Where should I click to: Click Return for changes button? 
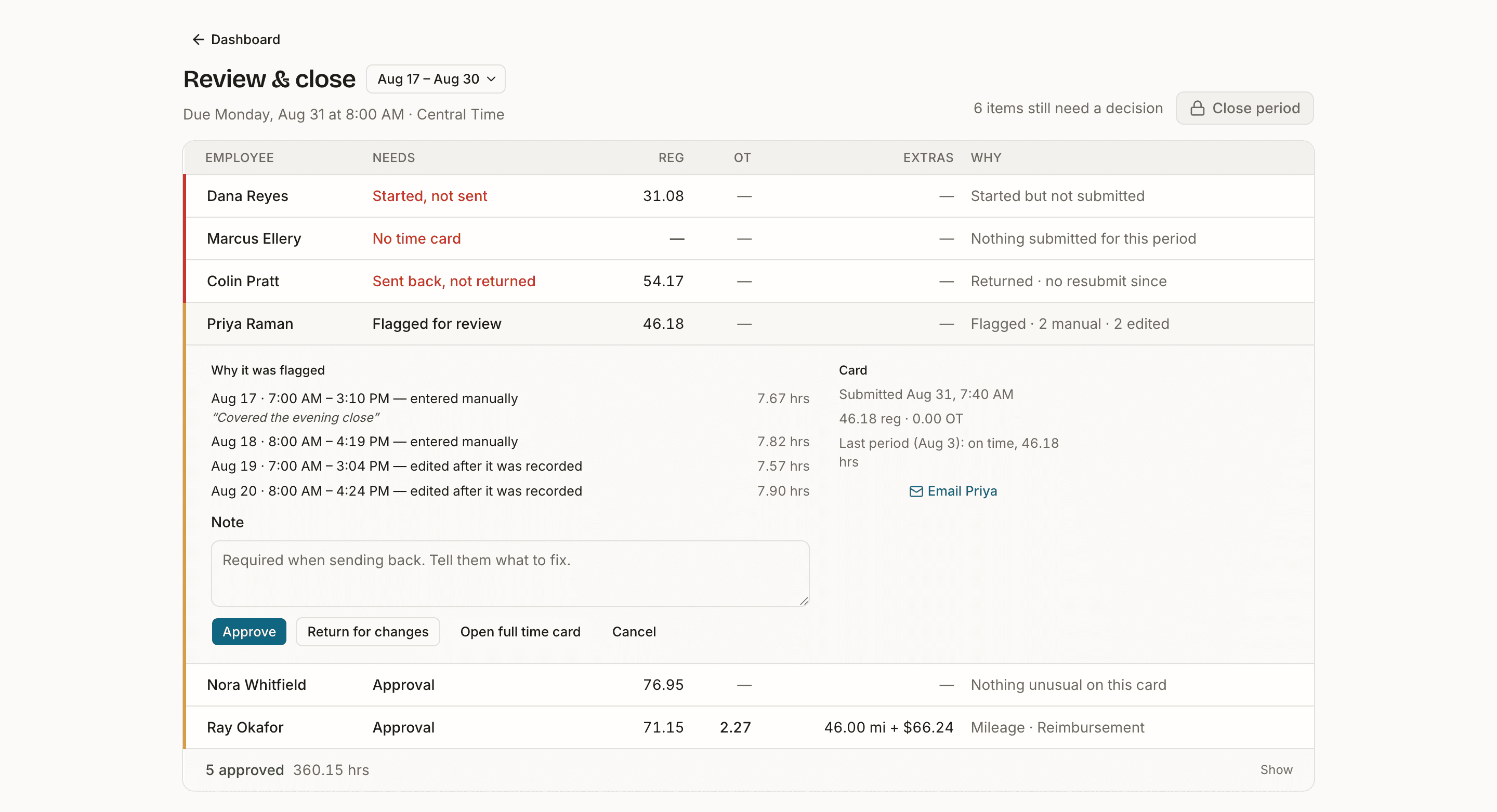[x=368, y=632]
